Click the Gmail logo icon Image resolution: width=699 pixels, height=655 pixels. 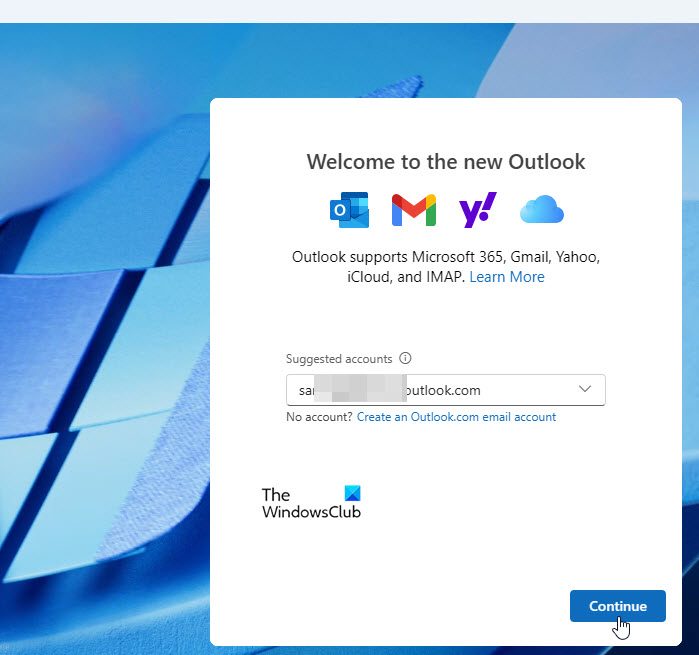tap(414, 210)
